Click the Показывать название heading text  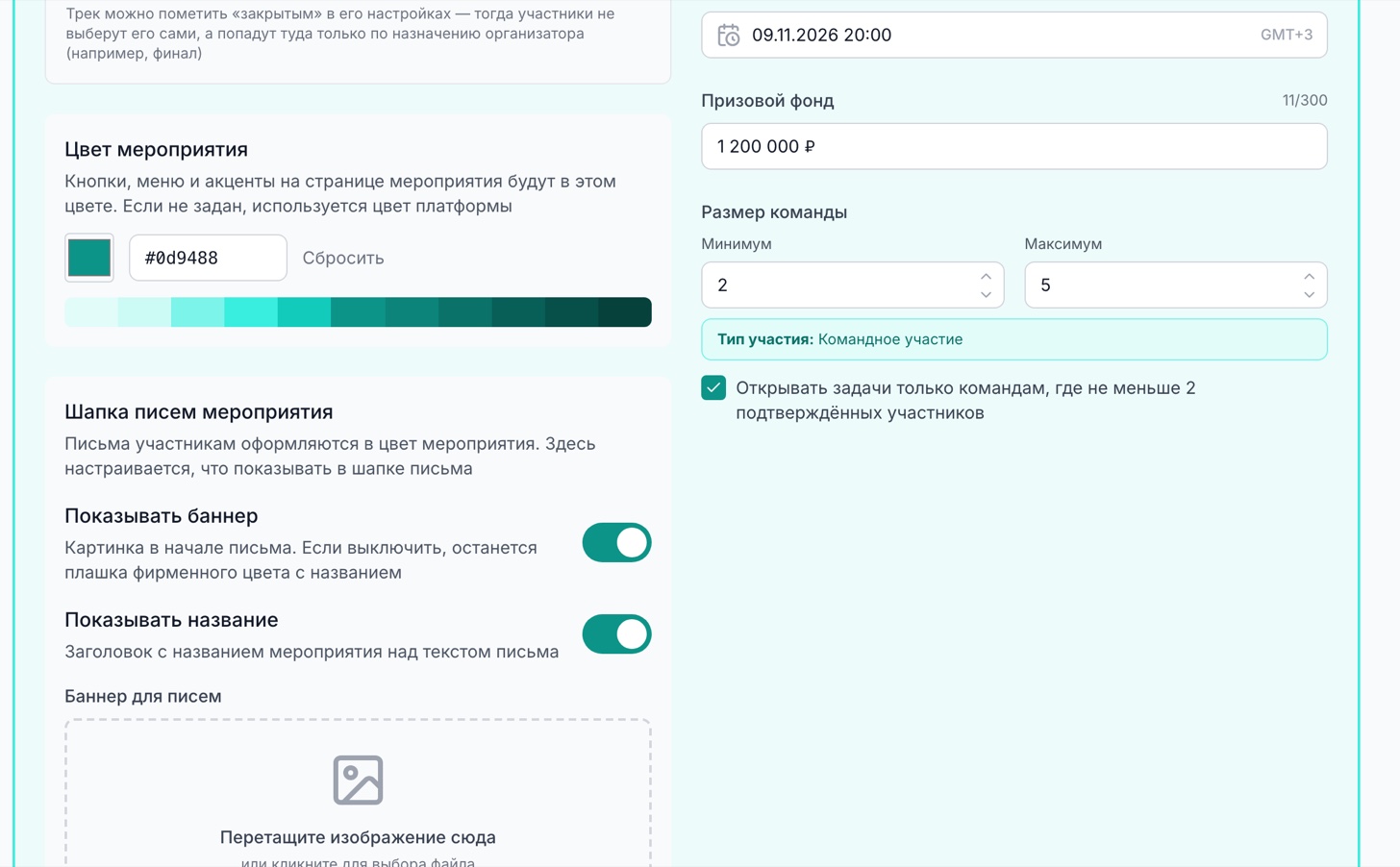[171, 620]
